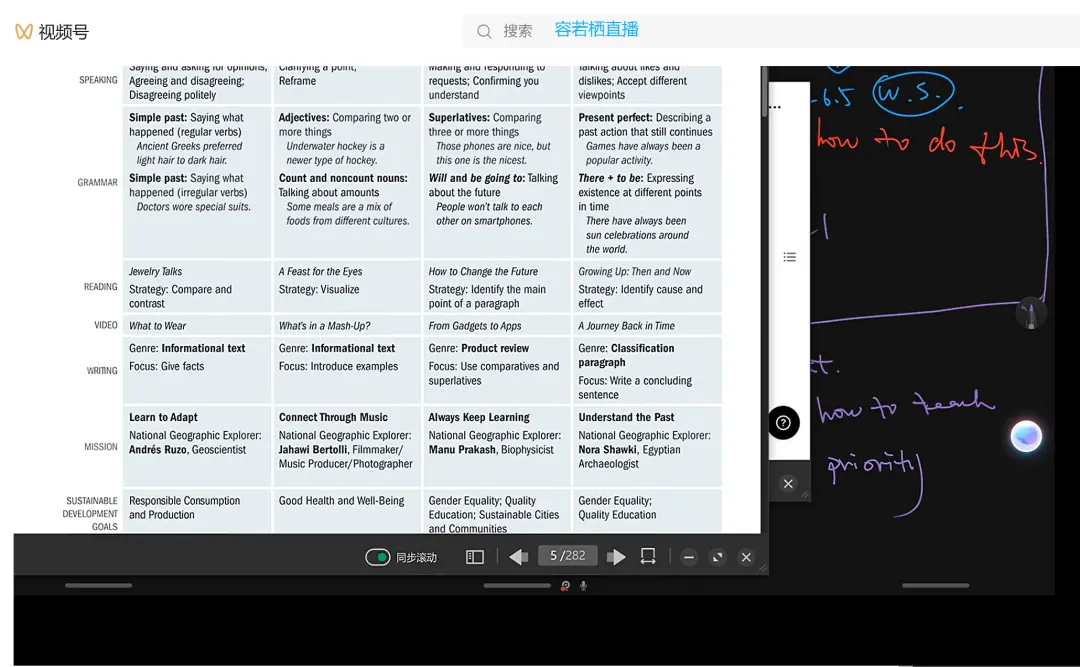The height and width of the screenshot is (667, 1080).
Task: Click the glowing blue assistant orb
Action: point(1026,436)
